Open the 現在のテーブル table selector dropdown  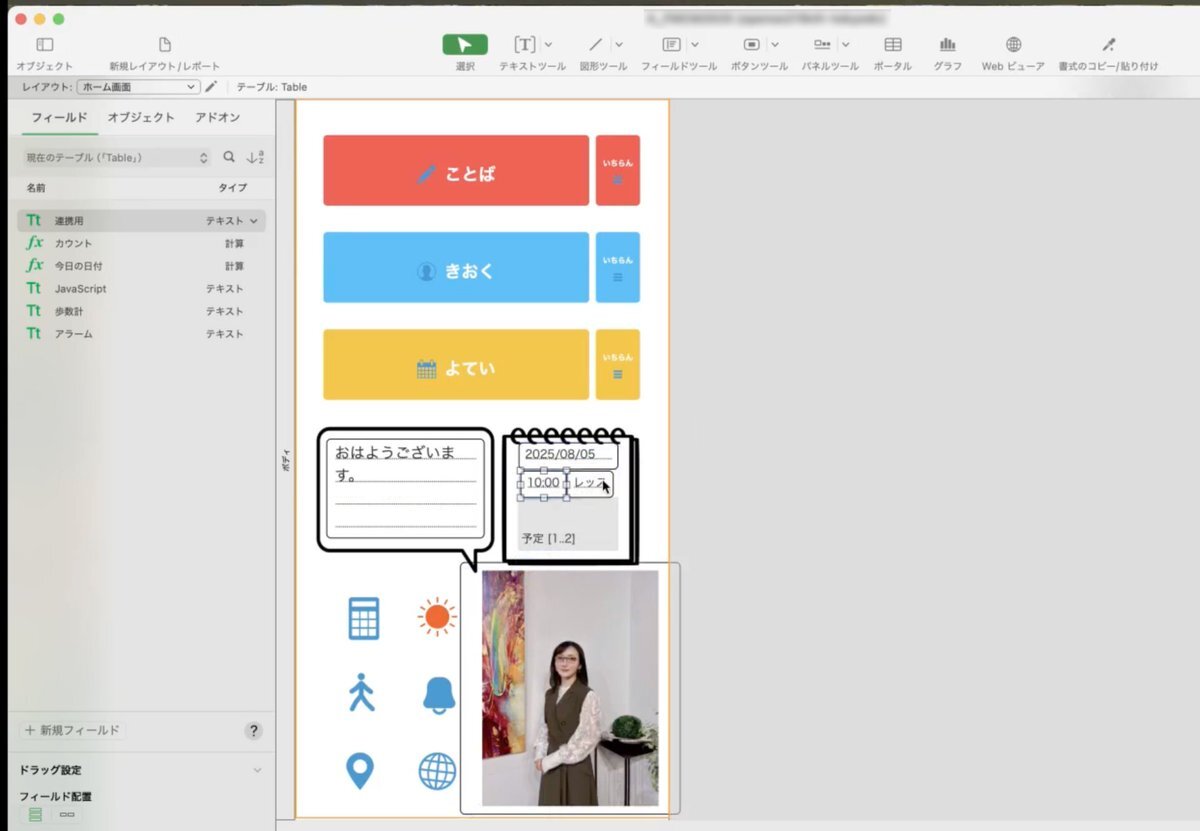116,158
